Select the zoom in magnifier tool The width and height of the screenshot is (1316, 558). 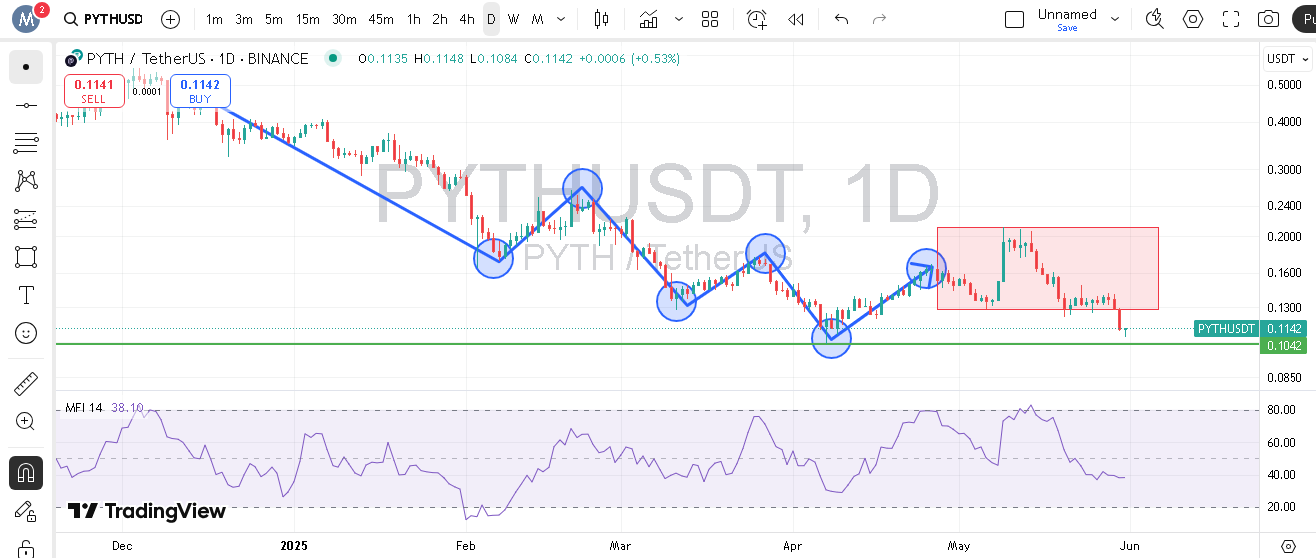[26, 421]
